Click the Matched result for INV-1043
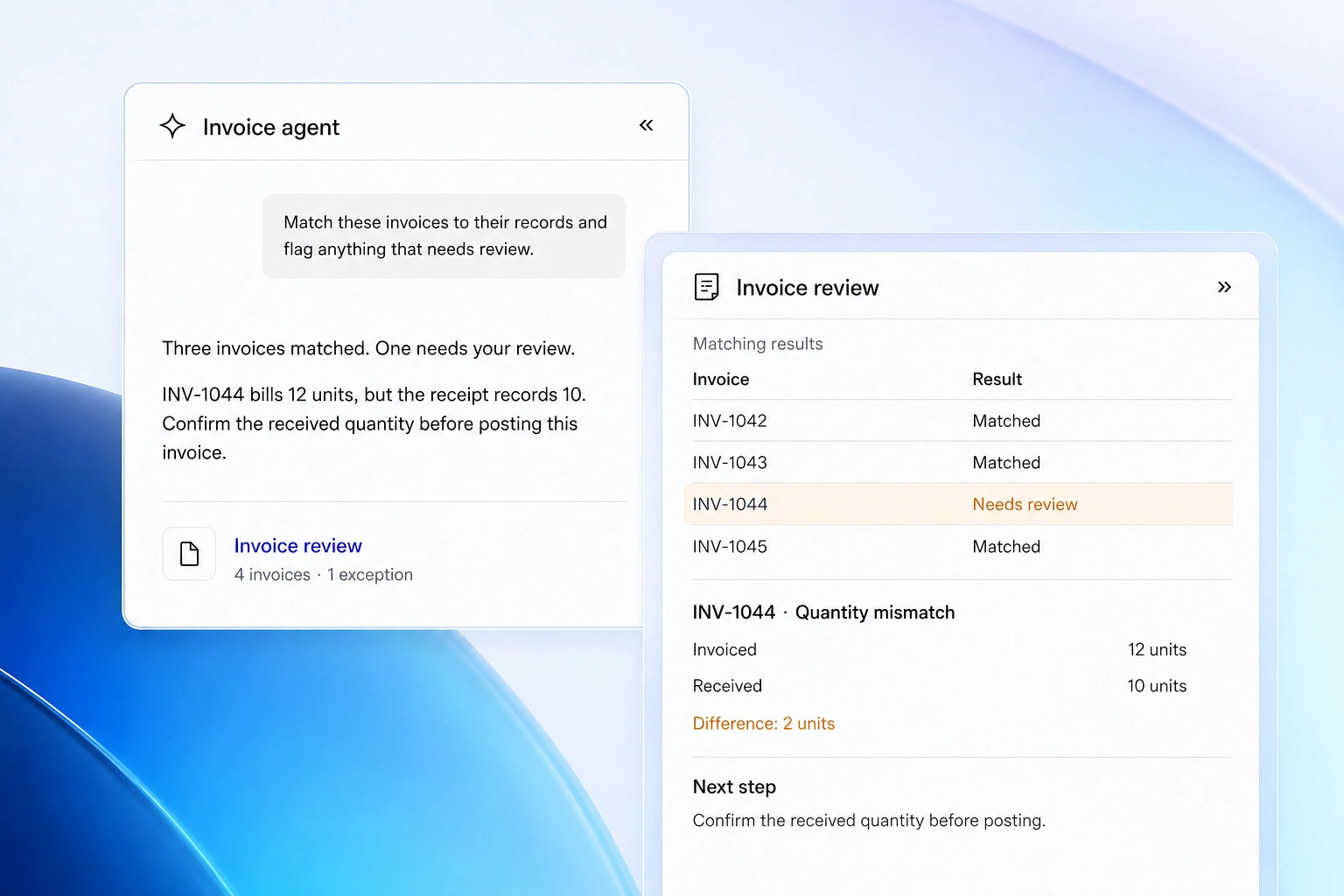1344x896 pixels. coord(1006,463)
